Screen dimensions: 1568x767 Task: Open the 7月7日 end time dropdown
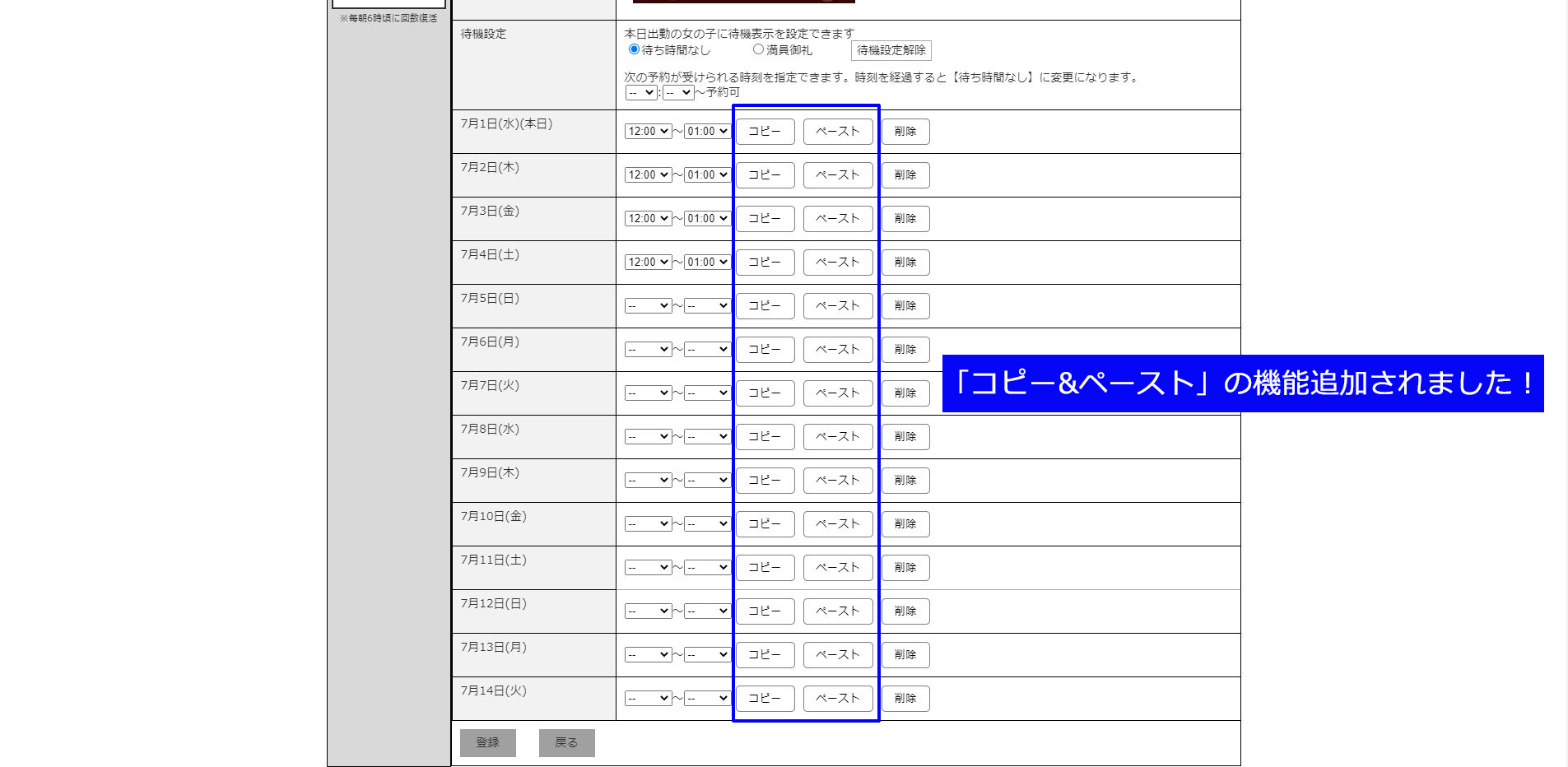point(707,393)
